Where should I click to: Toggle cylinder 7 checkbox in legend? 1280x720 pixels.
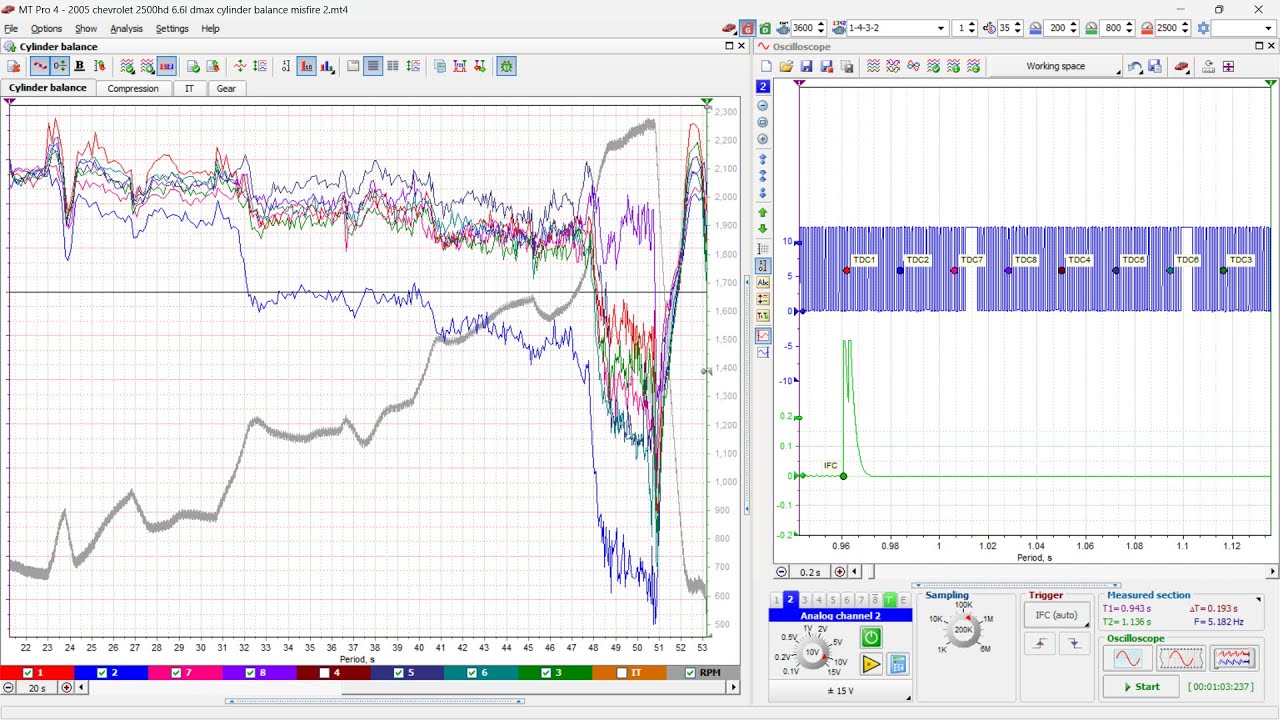pos(176,673)
